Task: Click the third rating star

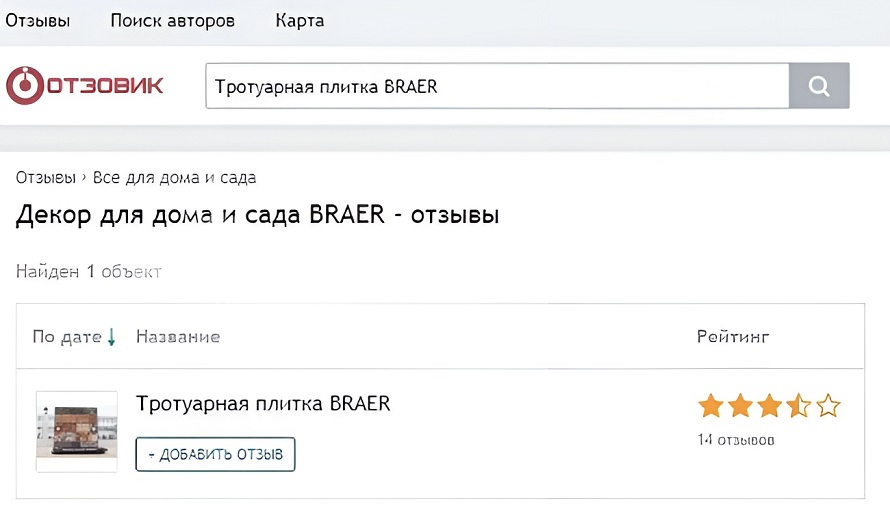Action: coord(770,406)
